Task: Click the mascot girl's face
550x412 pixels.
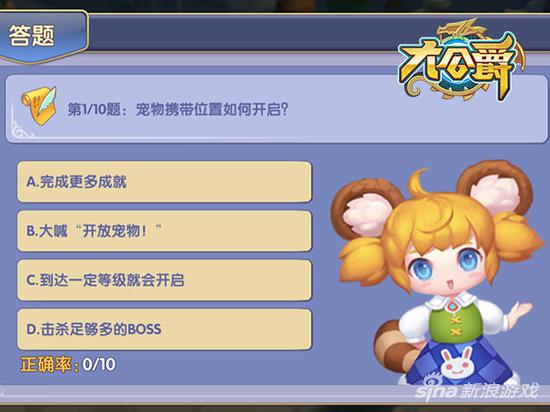Action: [447, 268]
